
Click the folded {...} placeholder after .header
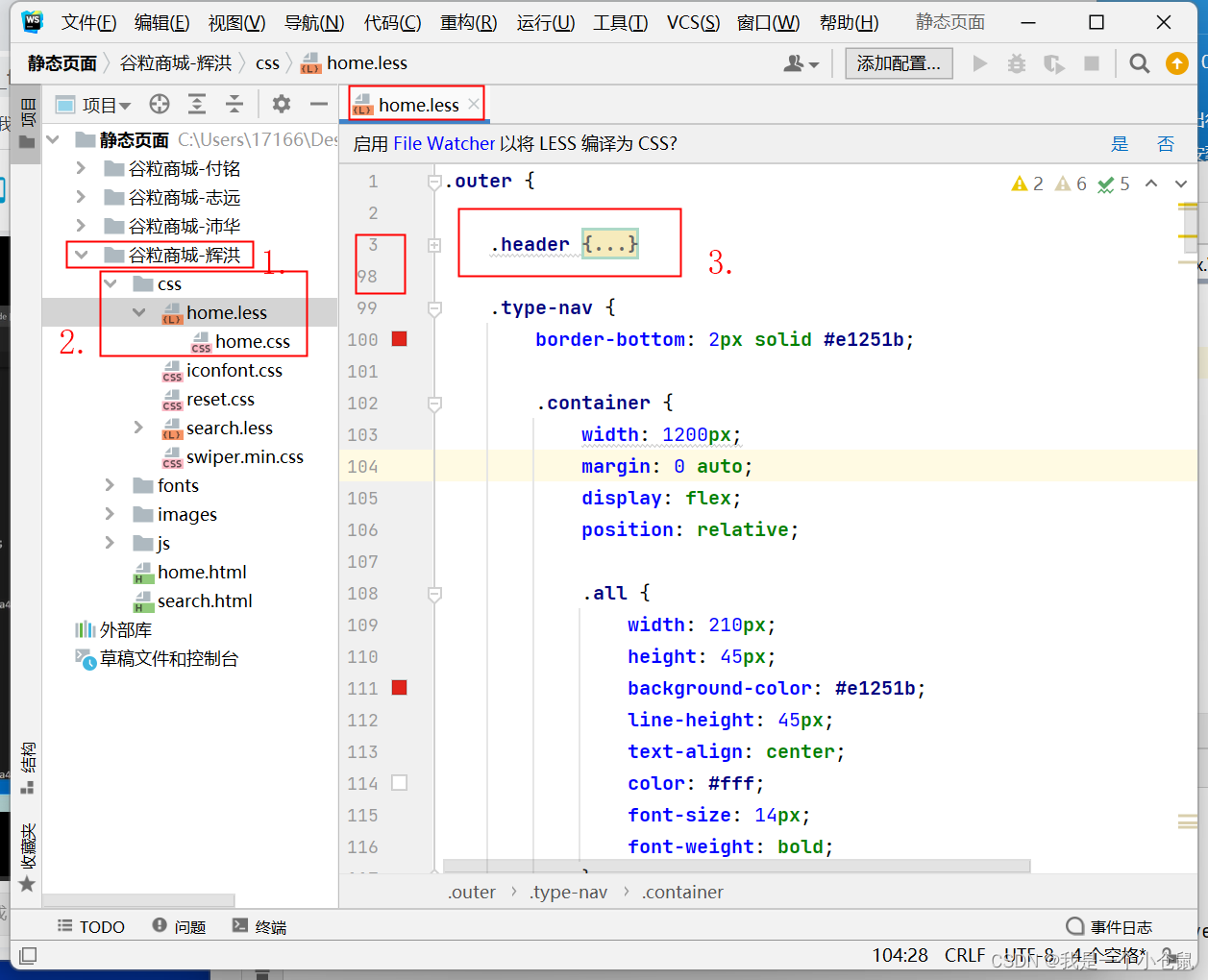(x=610, y=244)
